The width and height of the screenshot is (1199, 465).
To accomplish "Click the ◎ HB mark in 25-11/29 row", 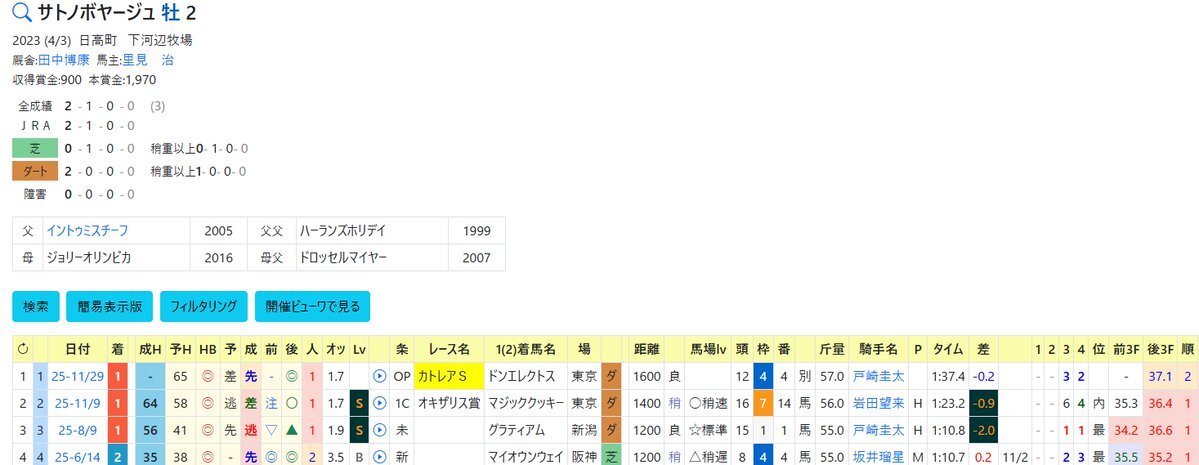I will [x=208, y=376].
